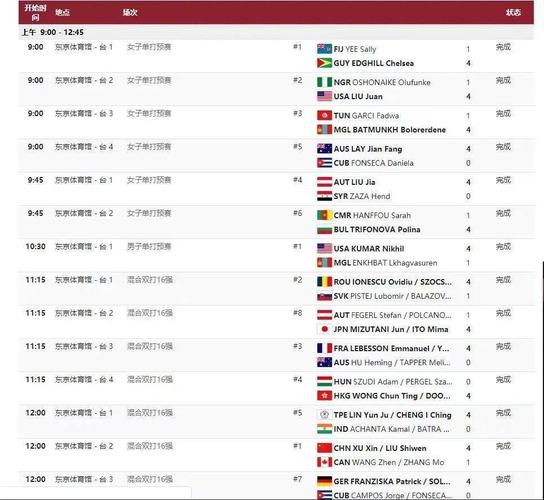
Task: Click the Fiji flag next to YEE Sally
Action: point(324,49)
